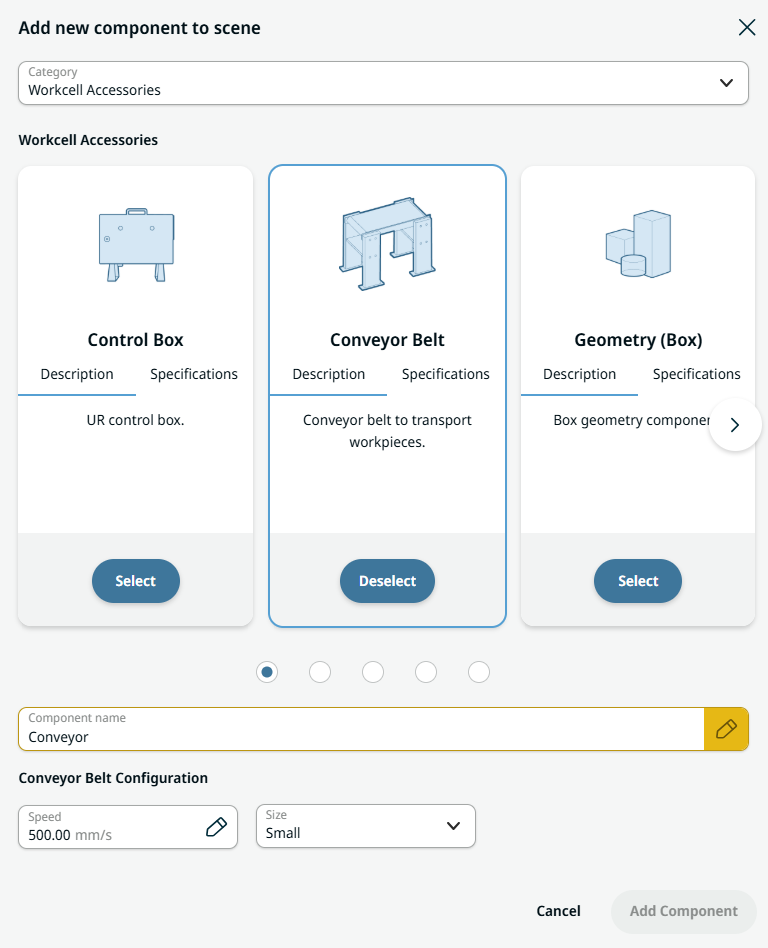
Task: Select the fourth carousel page dot
Action: coord(426,672)
